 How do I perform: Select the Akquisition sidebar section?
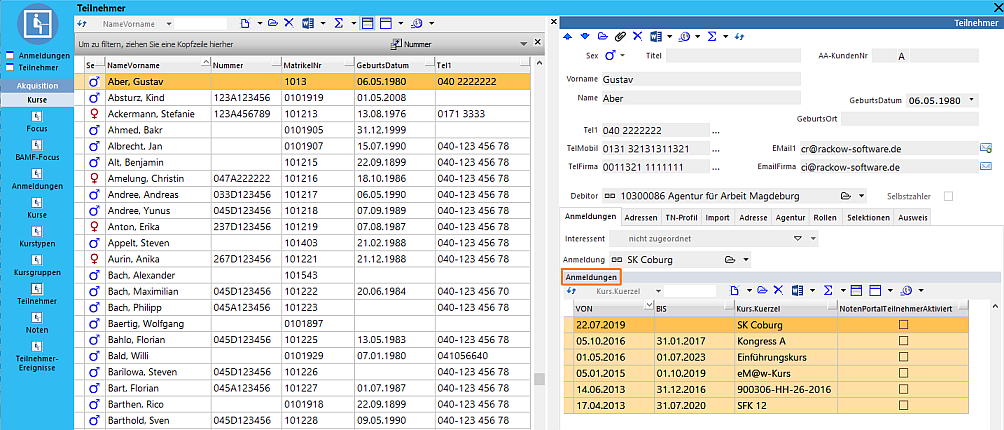[37, 86]
